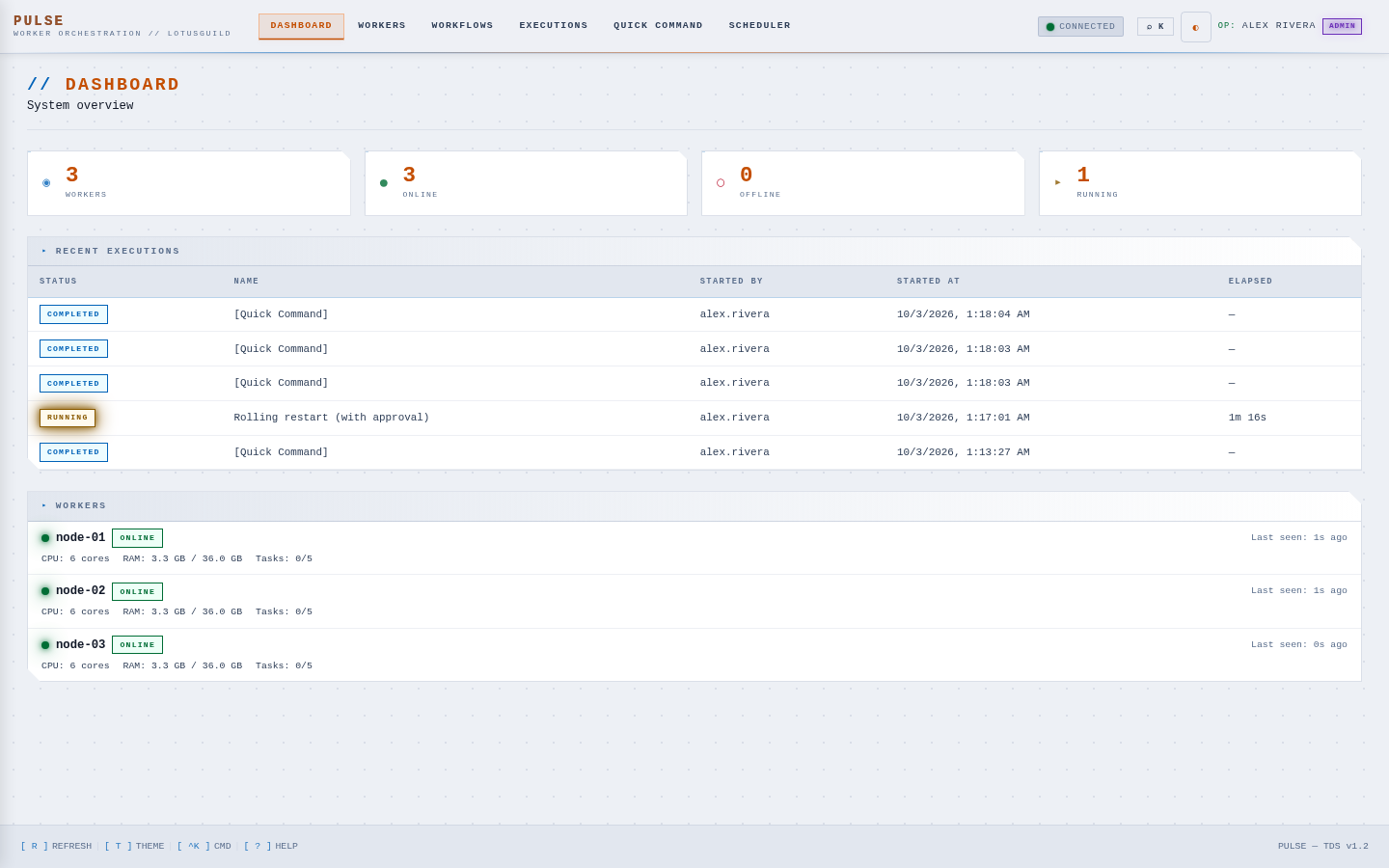Click the ADMIN role badge
Screen dimensions: 1389x868
tap(1342, 26)
